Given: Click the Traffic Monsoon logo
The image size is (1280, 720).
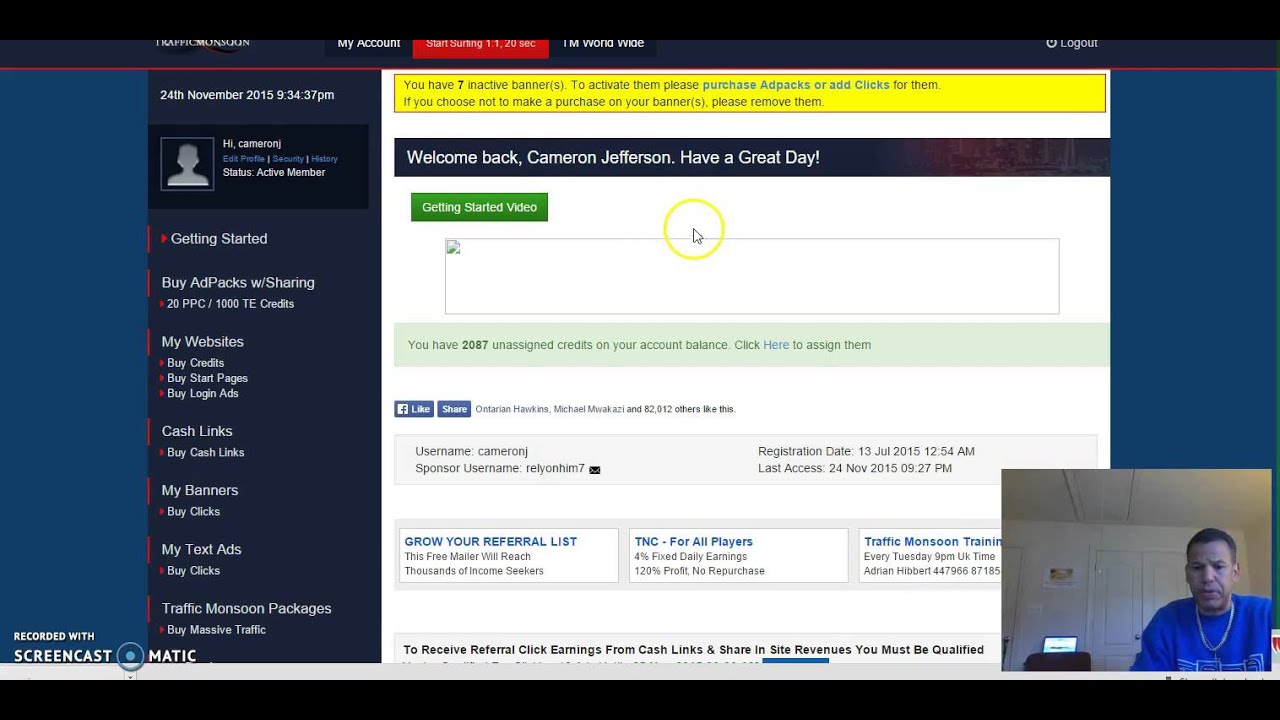Looking at the screenshot, I should (202, 44).
